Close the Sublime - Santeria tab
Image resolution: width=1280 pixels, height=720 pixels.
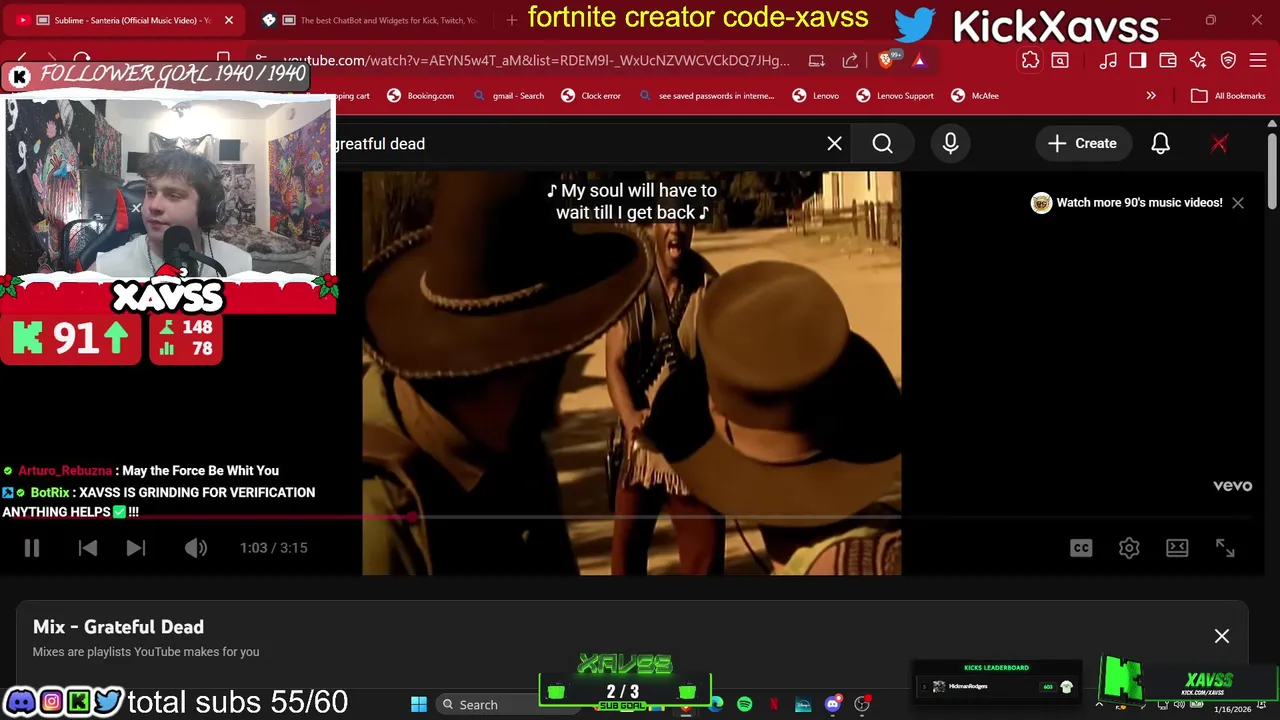pyautogui.click(x=229, y=20)
